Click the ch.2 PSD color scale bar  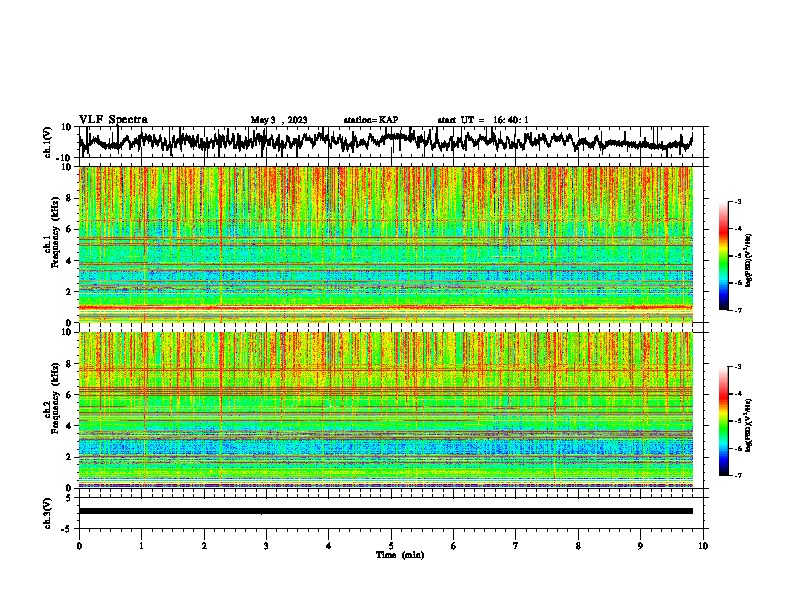(x=723, y=421)
